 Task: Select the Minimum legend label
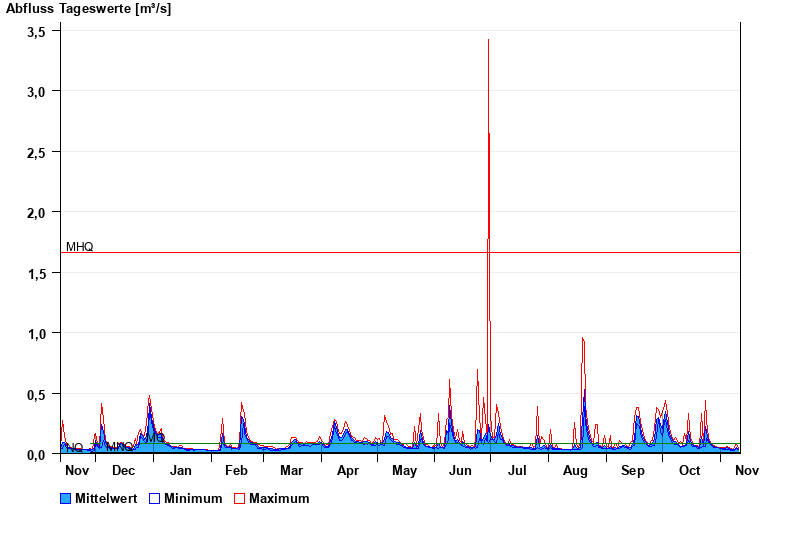[x=193, y=499]
